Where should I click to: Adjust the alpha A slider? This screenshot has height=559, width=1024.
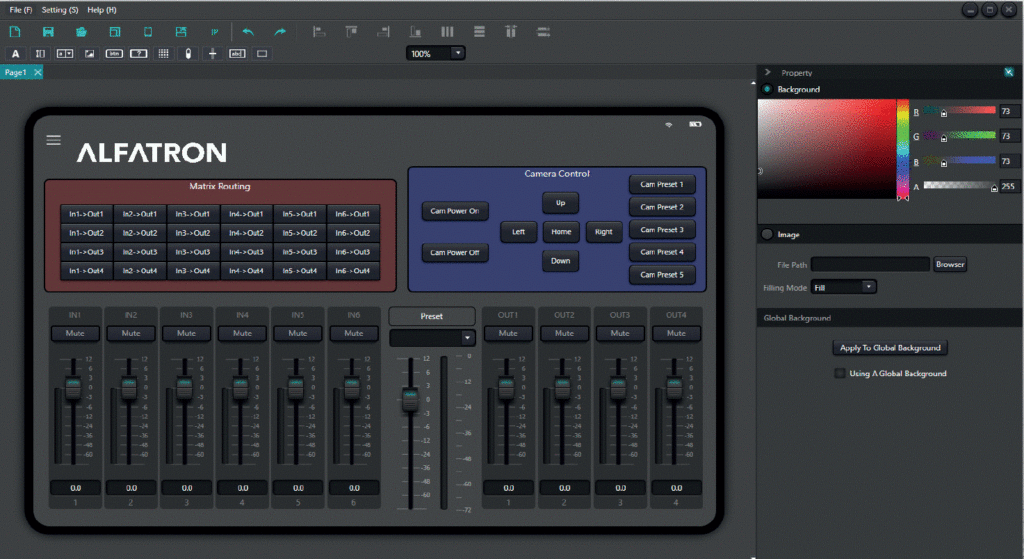[x=961, y=186]
